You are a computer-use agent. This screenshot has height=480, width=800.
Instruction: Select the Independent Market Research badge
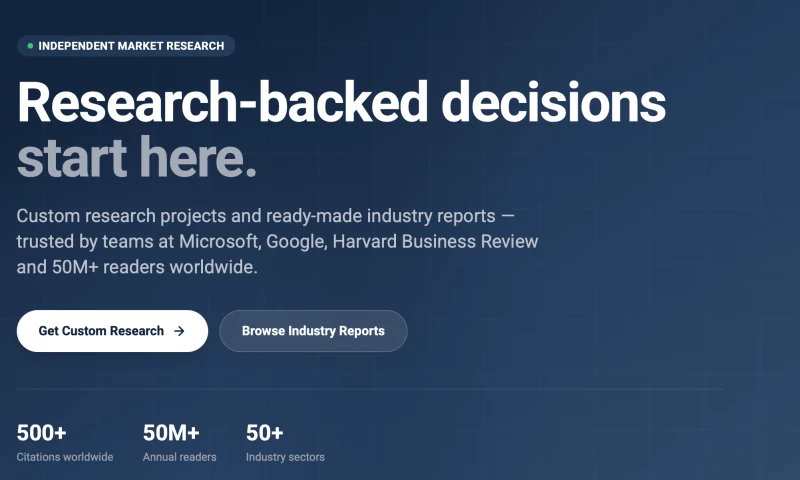point(126,46)
